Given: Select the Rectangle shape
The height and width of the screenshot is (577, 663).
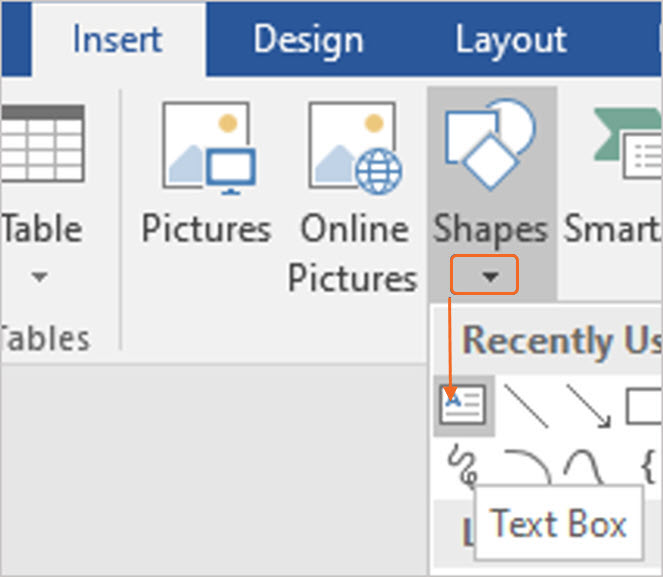Looking at the screenshot, I should pyautogui.click(x=644, y=406).
